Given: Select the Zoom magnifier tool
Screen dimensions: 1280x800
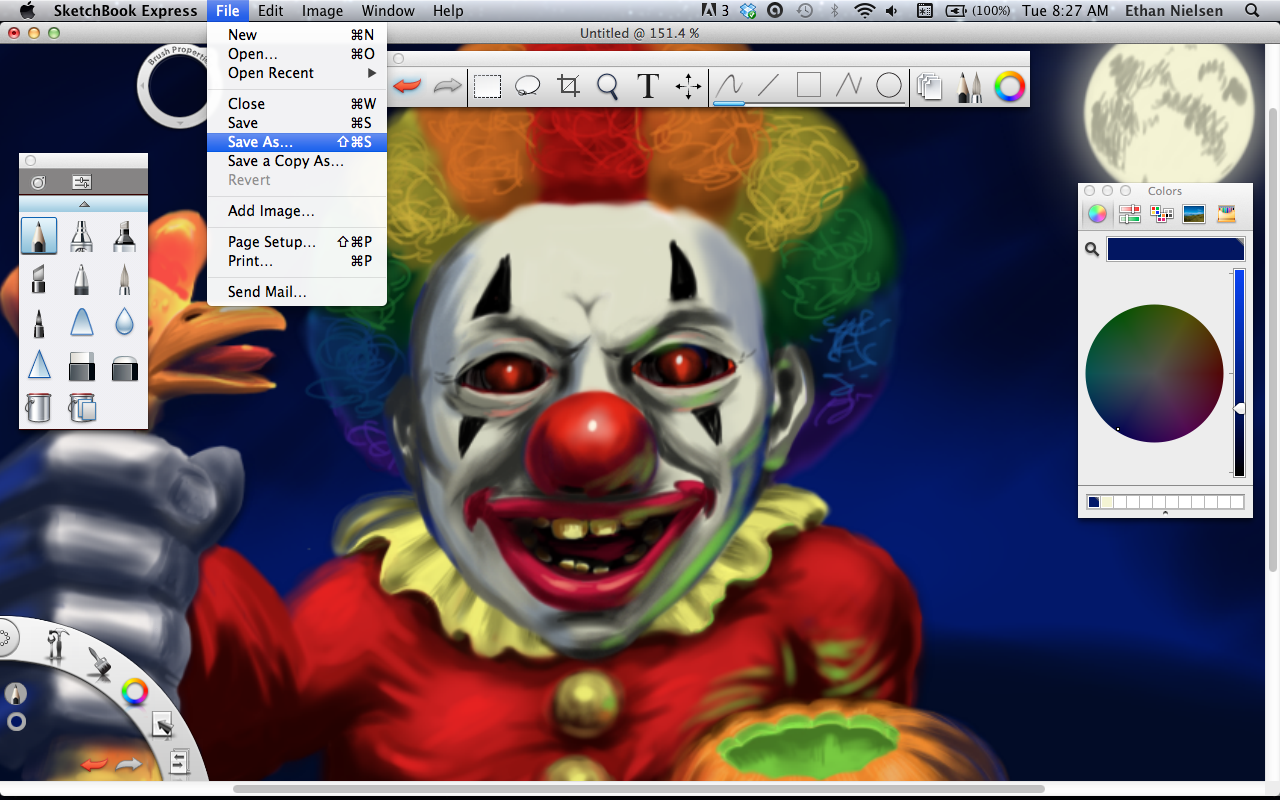Looking at the screenshot, I should [x=608, y=87].
